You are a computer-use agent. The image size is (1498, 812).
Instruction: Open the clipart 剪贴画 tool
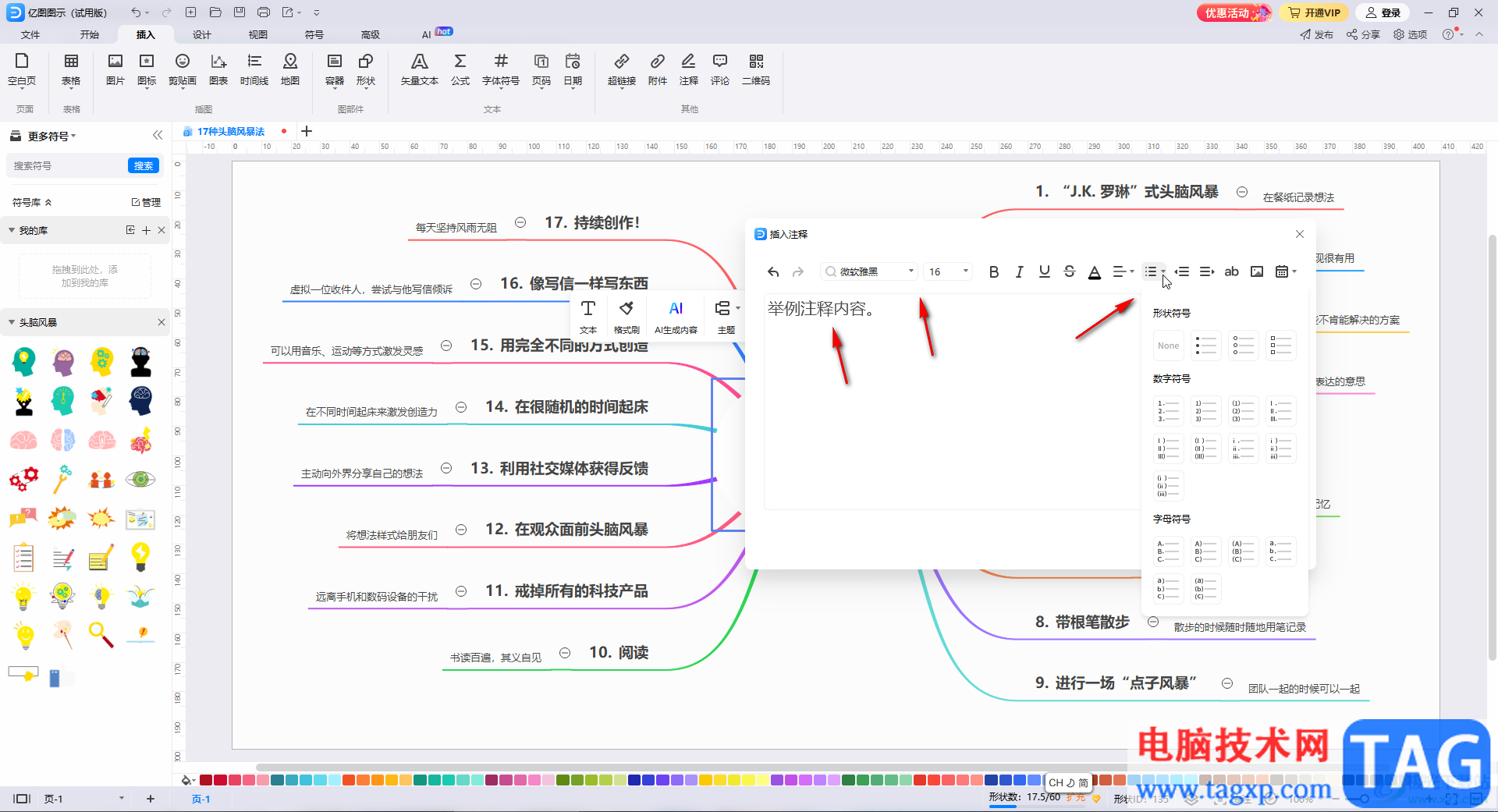183,69
